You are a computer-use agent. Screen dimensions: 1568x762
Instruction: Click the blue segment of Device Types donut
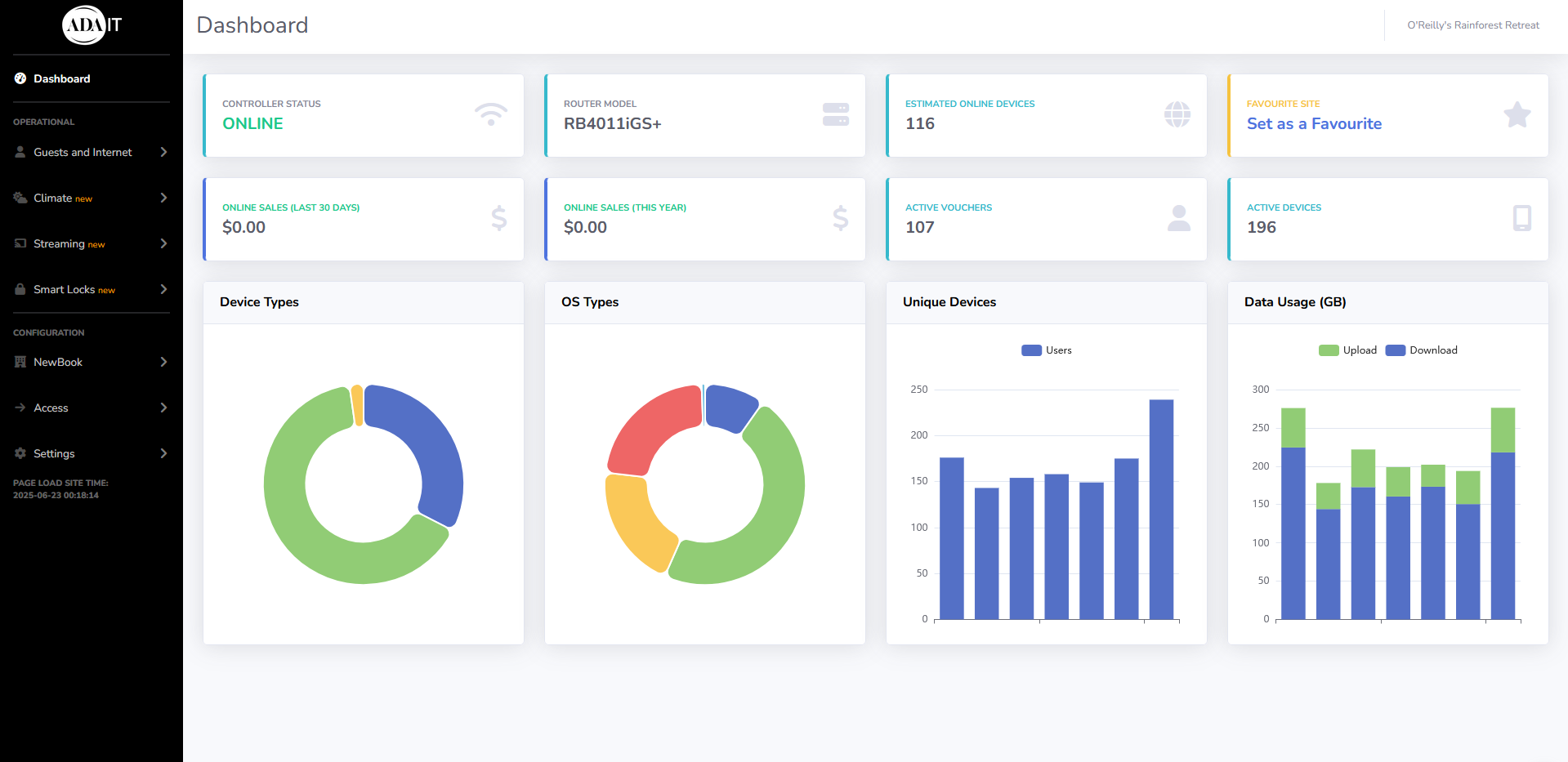[433, 441]
